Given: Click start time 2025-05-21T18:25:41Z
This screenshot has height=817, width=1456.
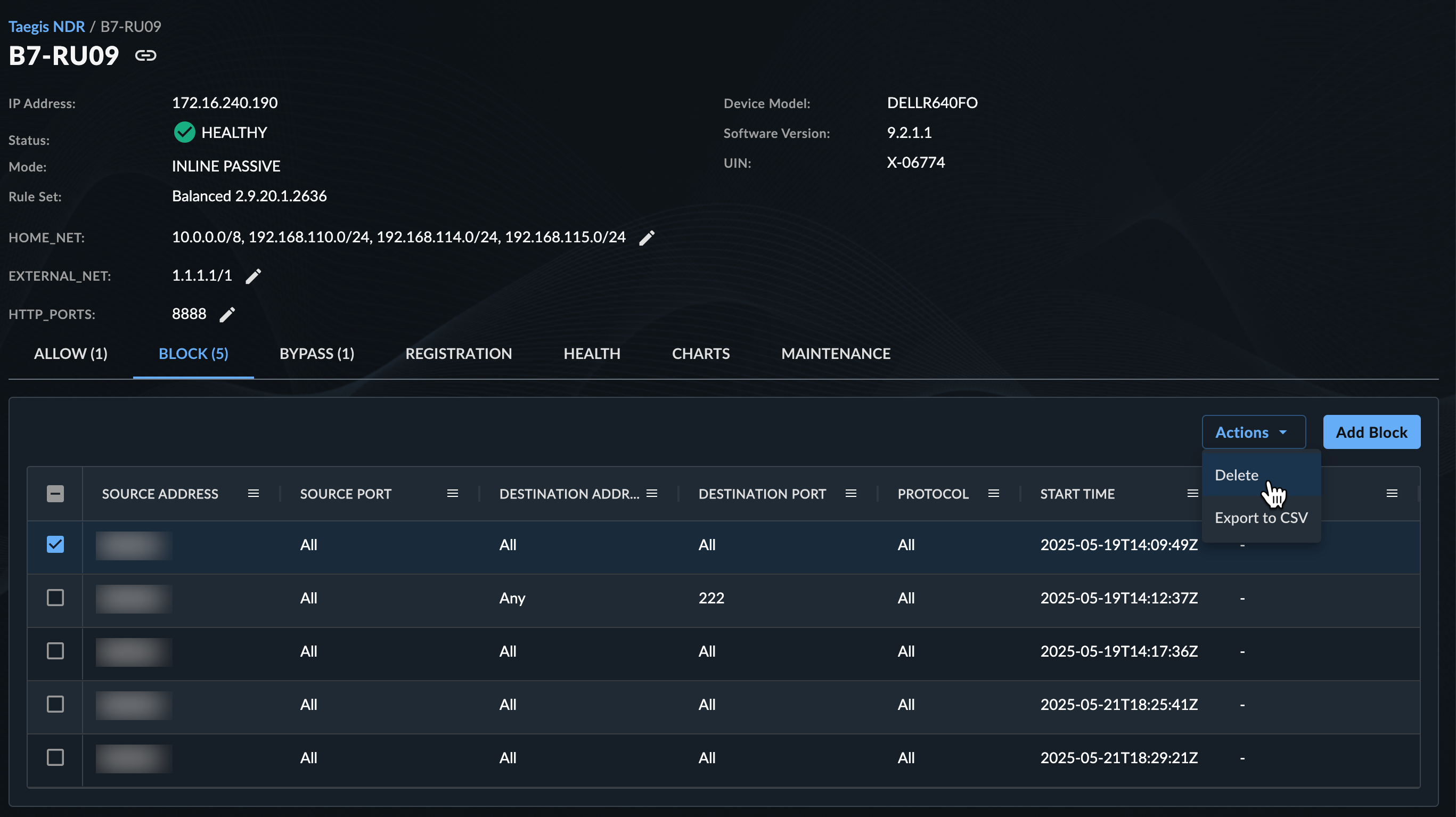Looking at the screenshot, I should point(1119,705).
